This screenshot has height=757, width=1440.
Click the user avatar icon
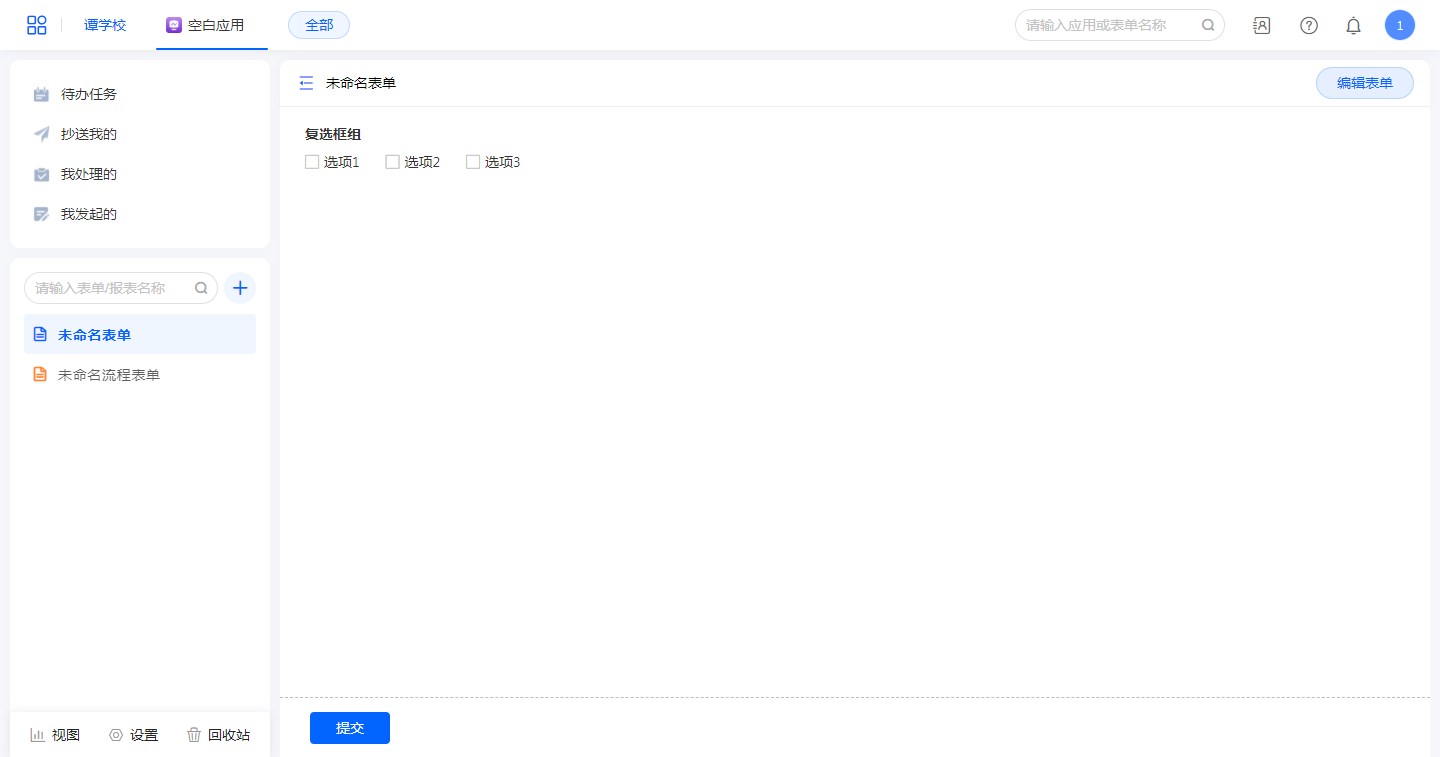tap(1399, 25)
